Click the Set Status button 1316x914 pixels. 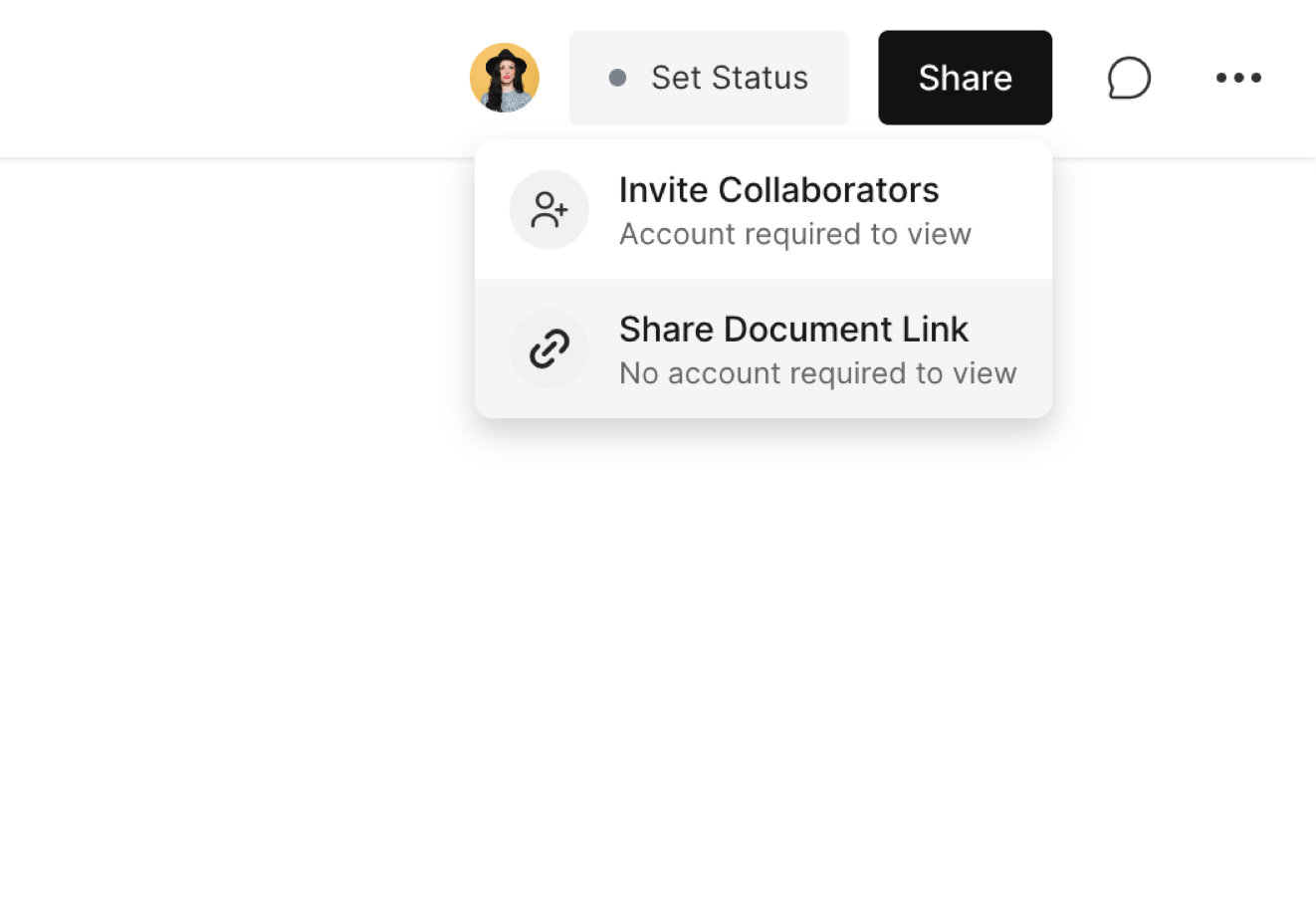[x=708, y=78]
